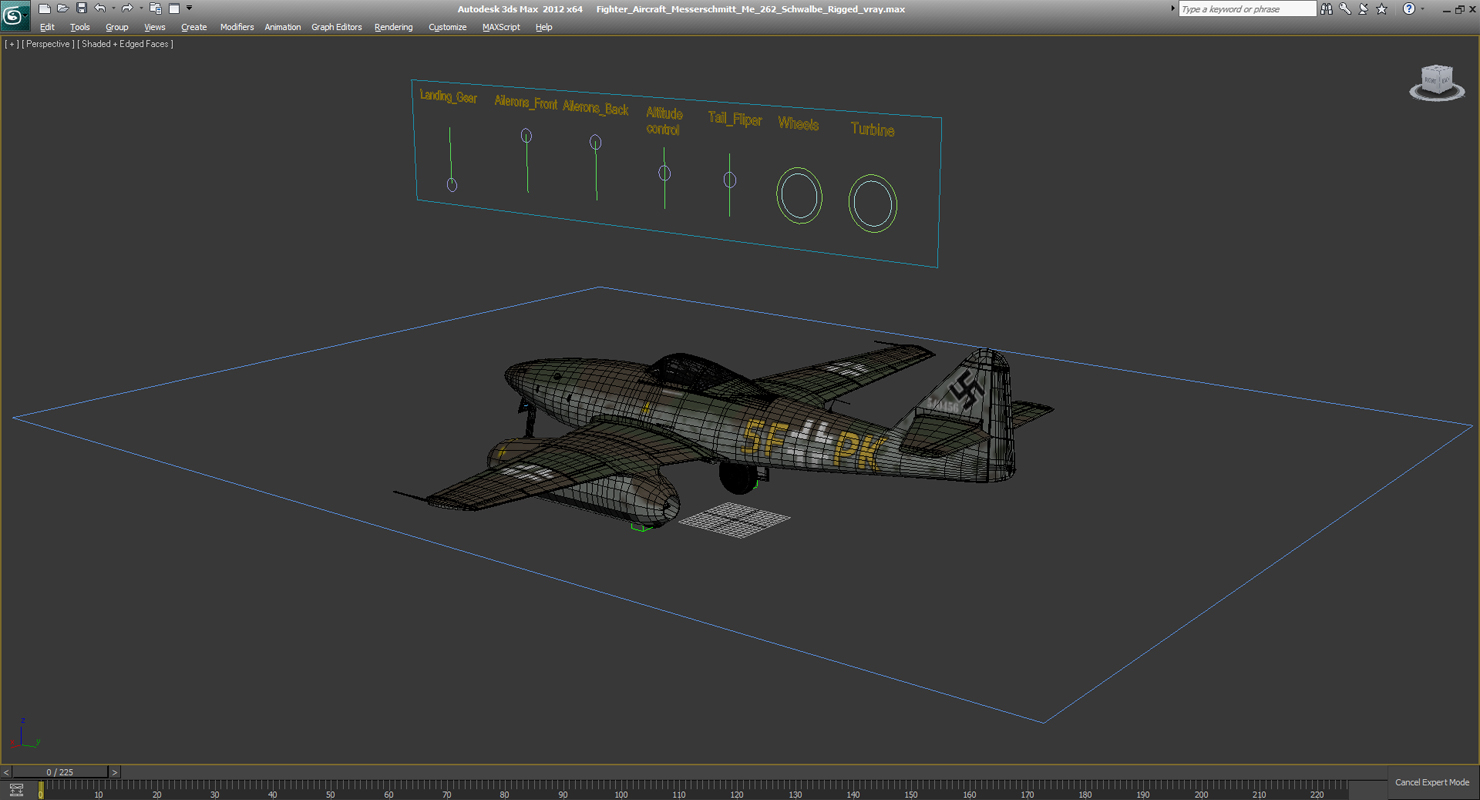Click the Tail_Fliper label text

735,119
